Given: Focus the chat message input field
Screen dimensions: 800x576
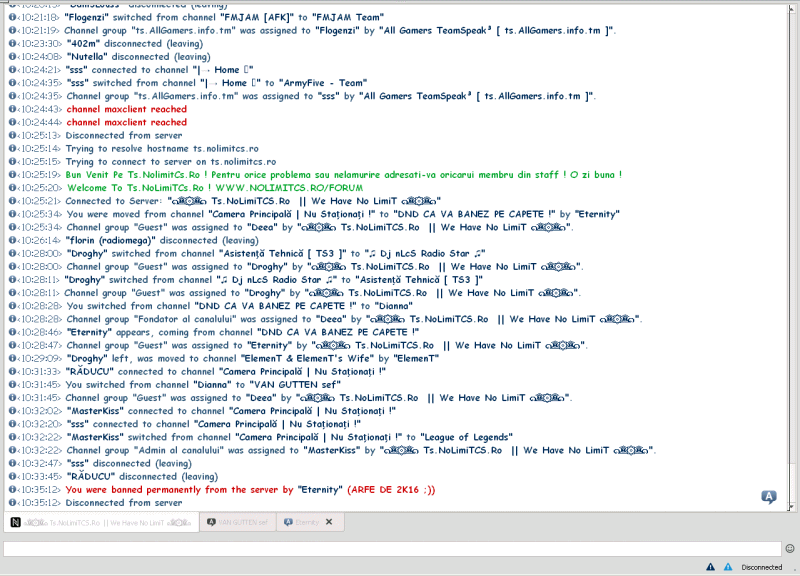Looking at the screenshot, I should (390, 548).
